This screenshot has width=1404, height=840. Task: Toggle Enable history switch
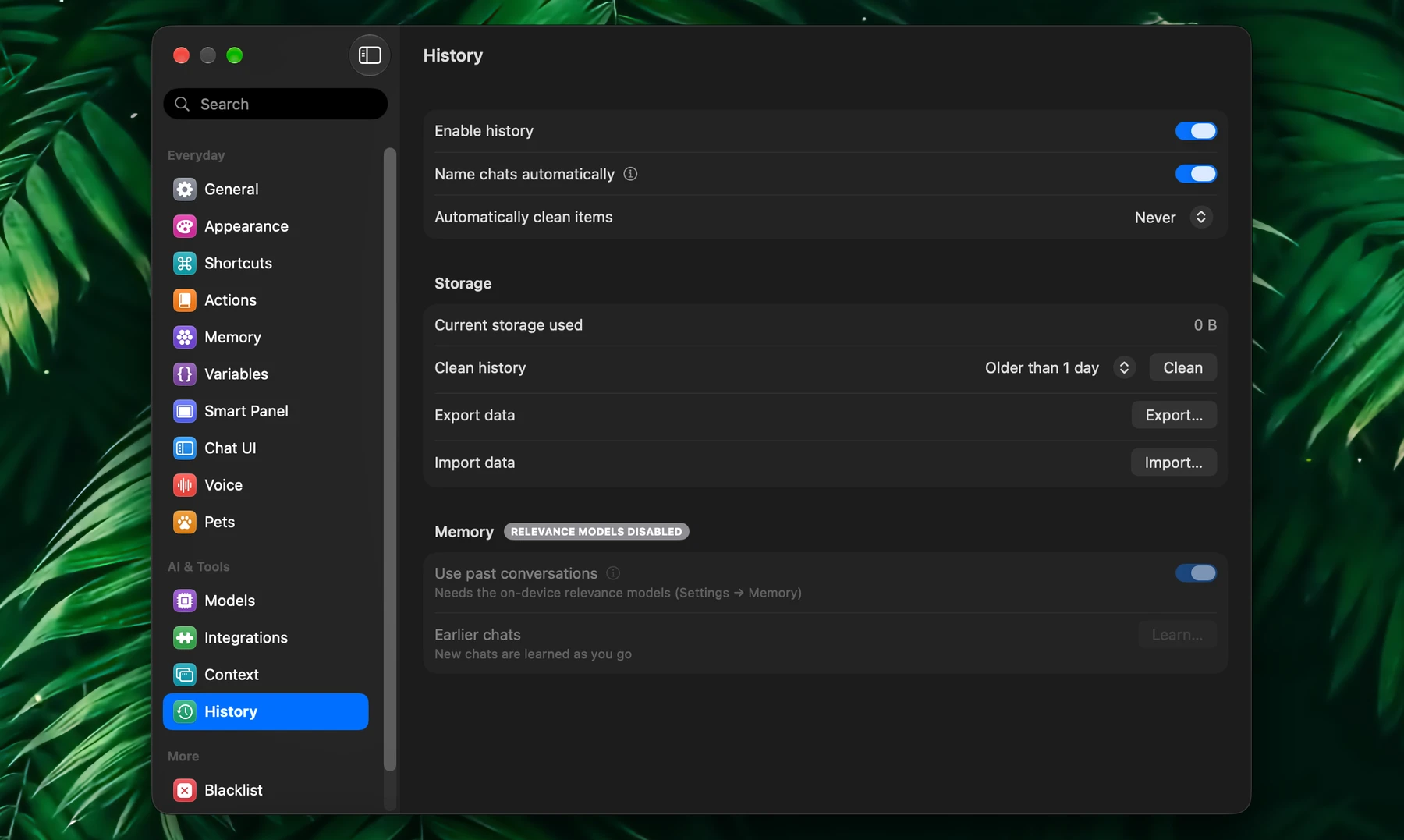click(x=1196, y=131)
